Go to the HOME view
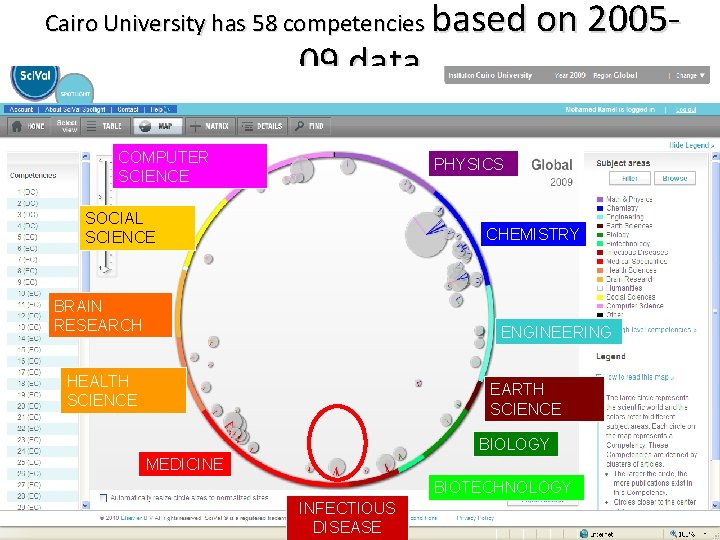This screenshot has width=720, height=540. click(x=28, y=126)
